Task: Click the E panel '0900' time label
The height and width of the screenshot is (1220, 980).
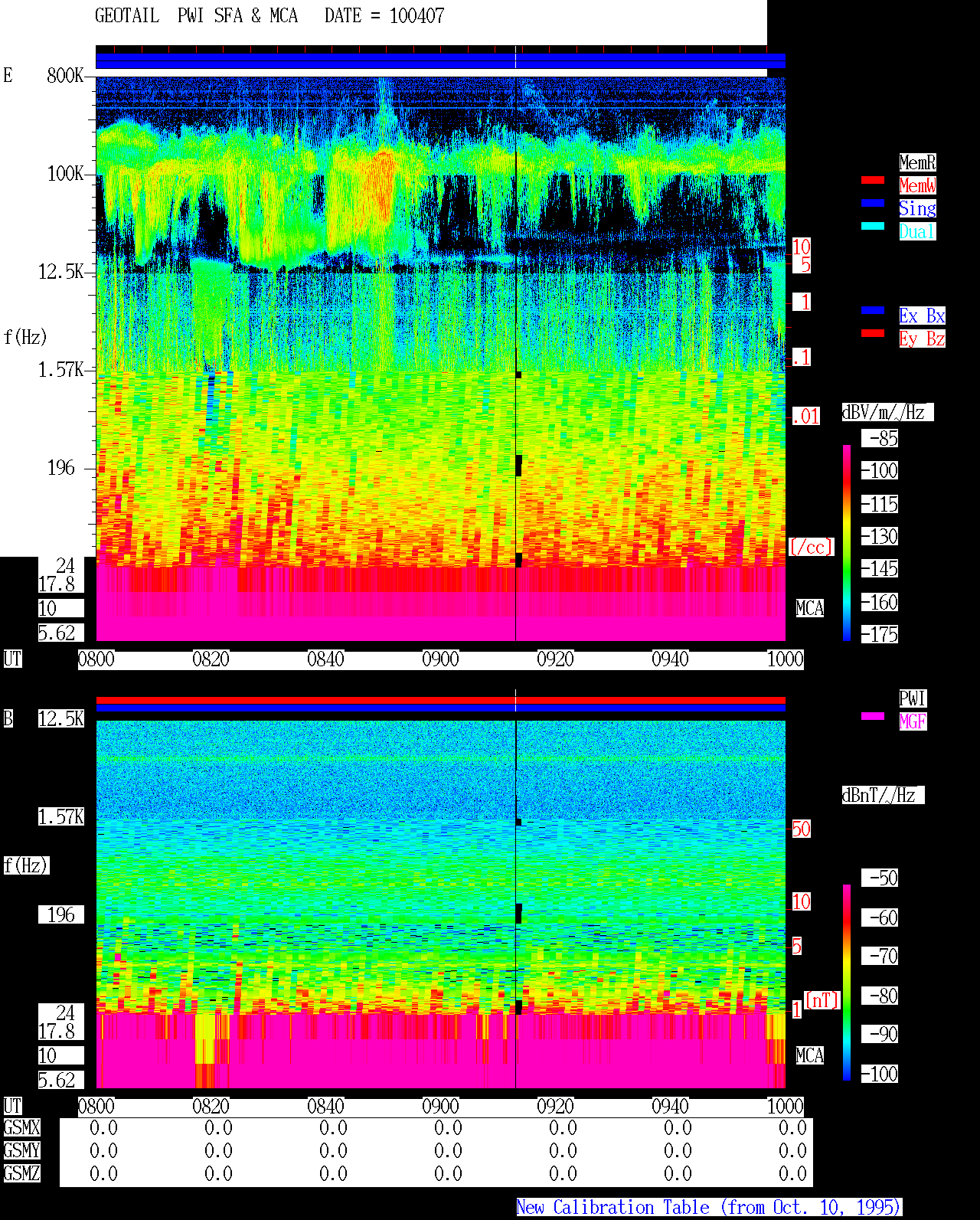Action: pos(440,659)
